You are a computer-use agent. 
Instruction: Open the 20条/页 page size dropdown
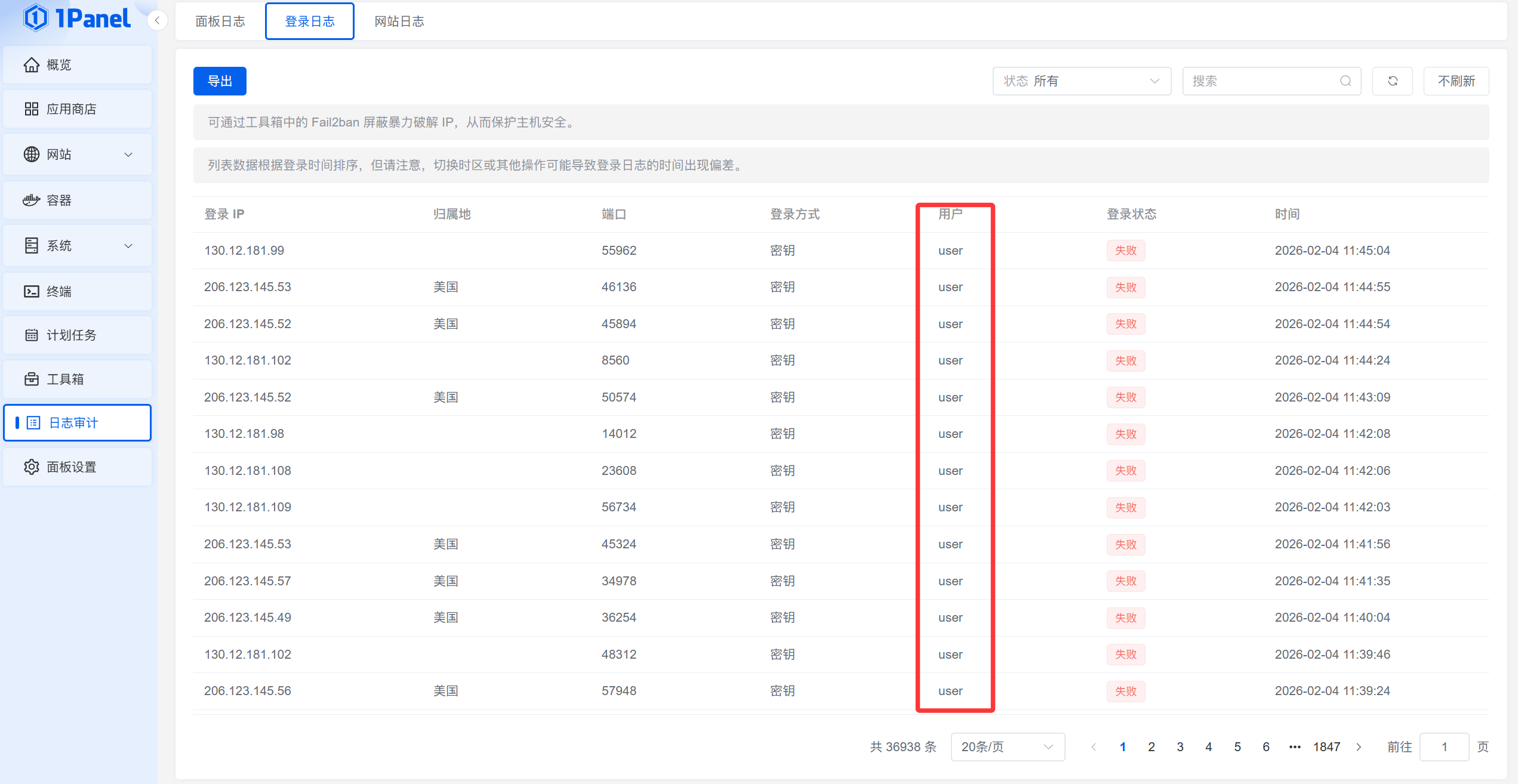[x=1007, y=747]
